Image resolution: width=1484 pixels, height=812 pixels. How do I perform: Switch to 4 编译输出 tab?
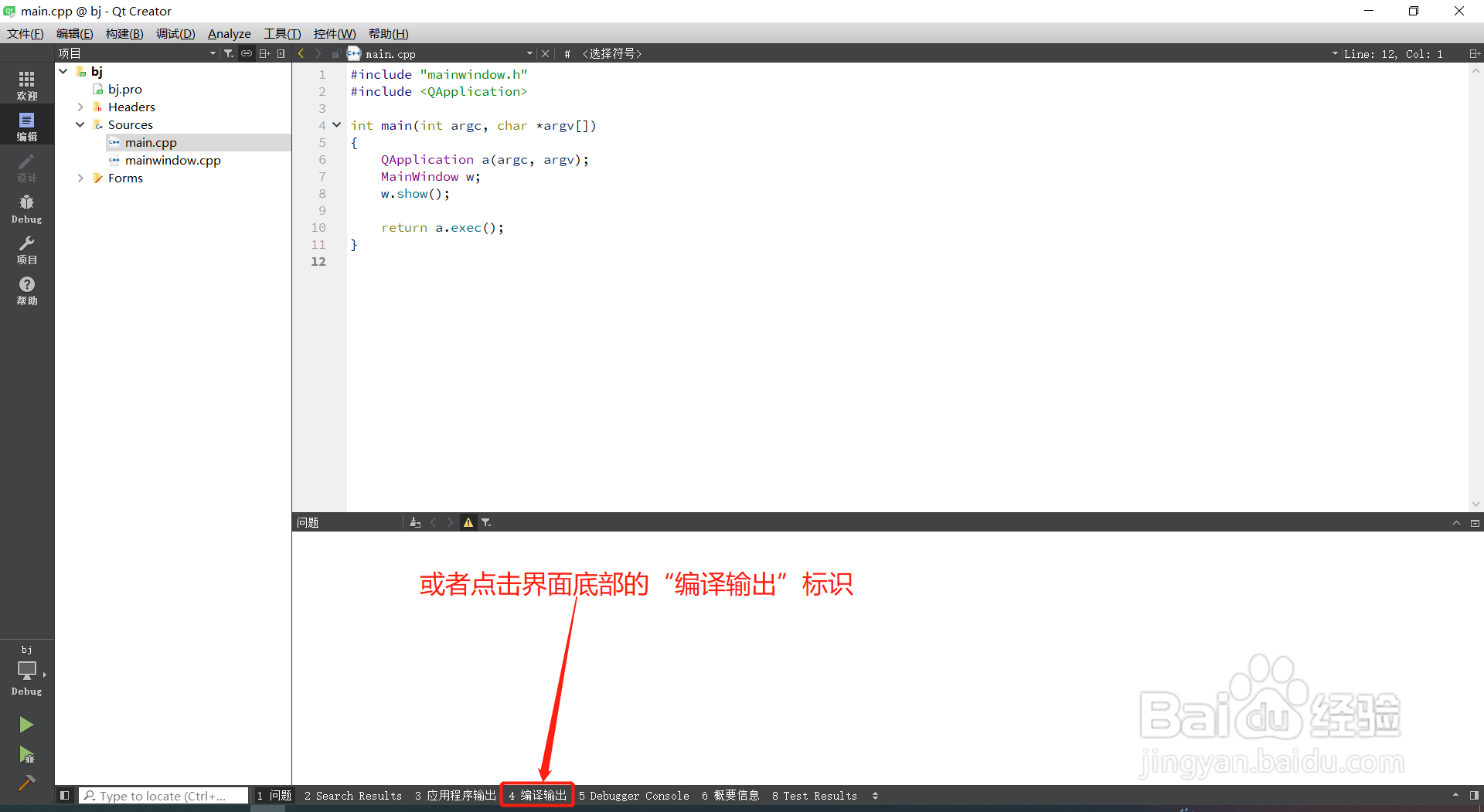coord(537,795)
